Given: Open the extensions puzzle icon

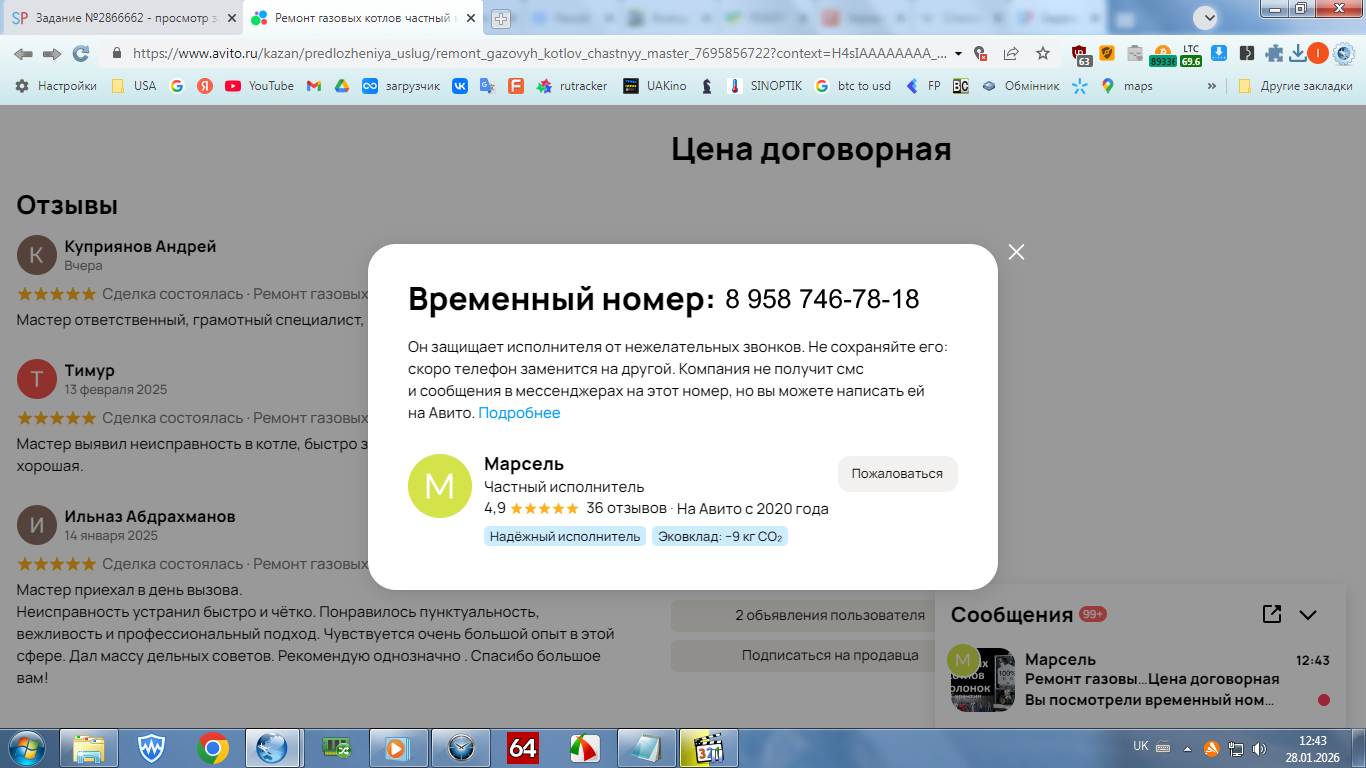Looking at the screenshot, I should coord(1274,53).
